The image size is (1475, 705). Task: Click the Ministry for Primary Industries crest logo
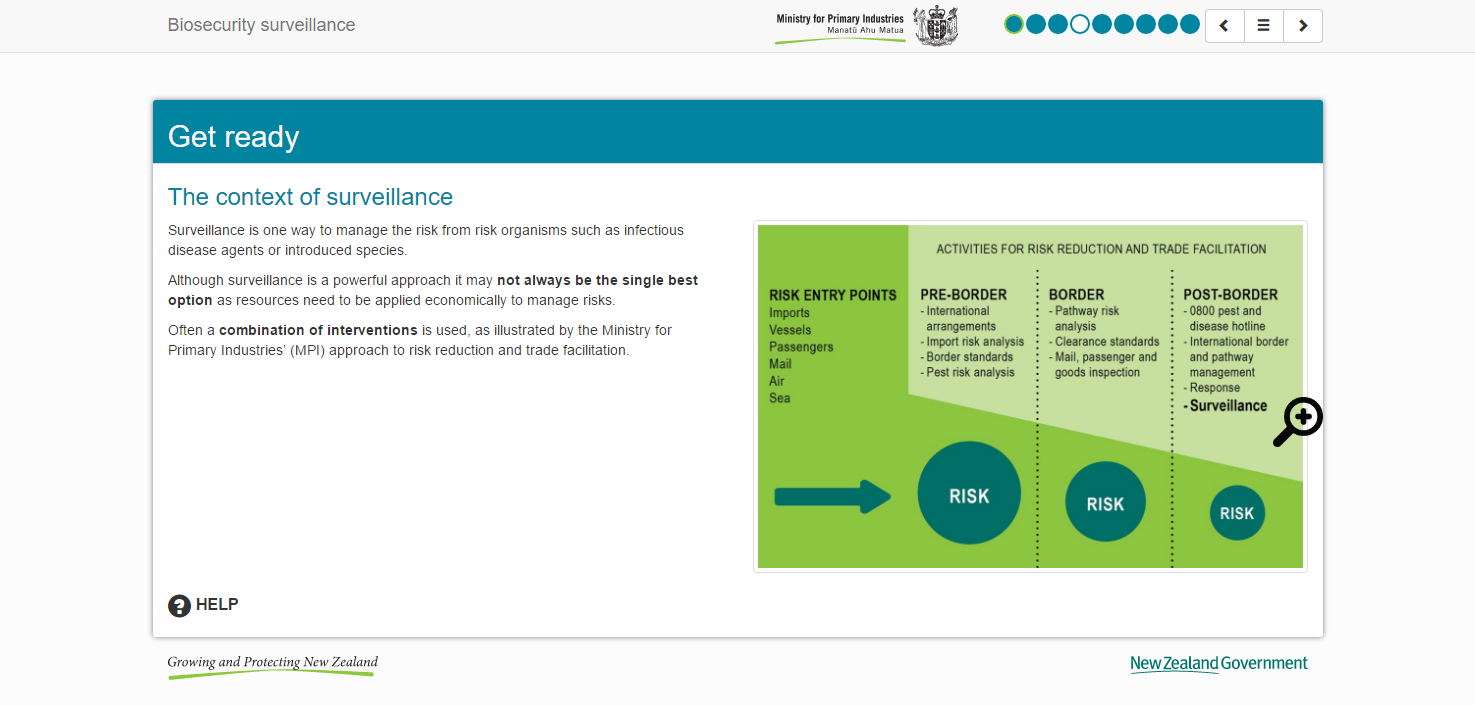click(x=936, y=26)
